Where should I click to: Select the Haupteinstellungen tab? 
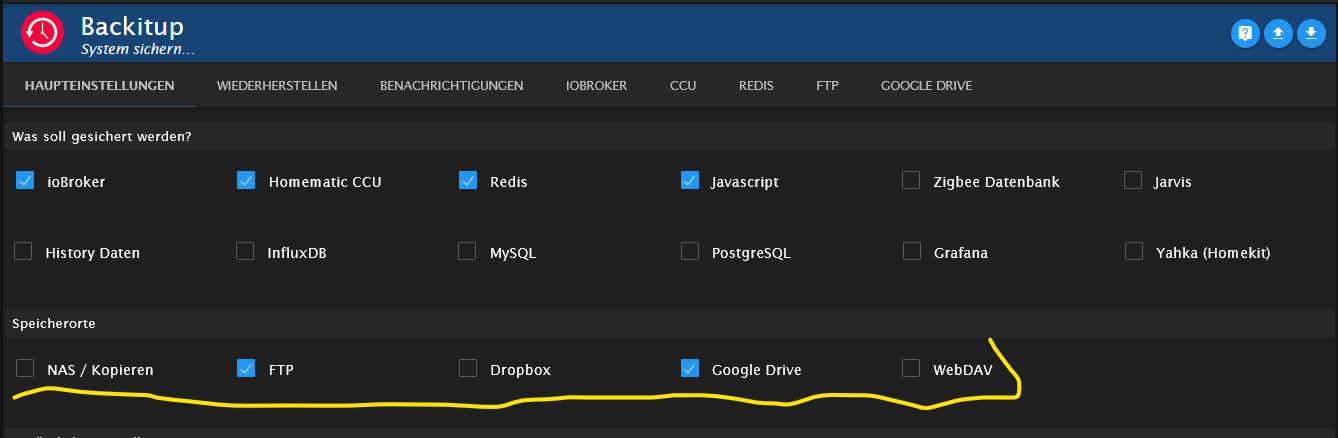[99, 86]
